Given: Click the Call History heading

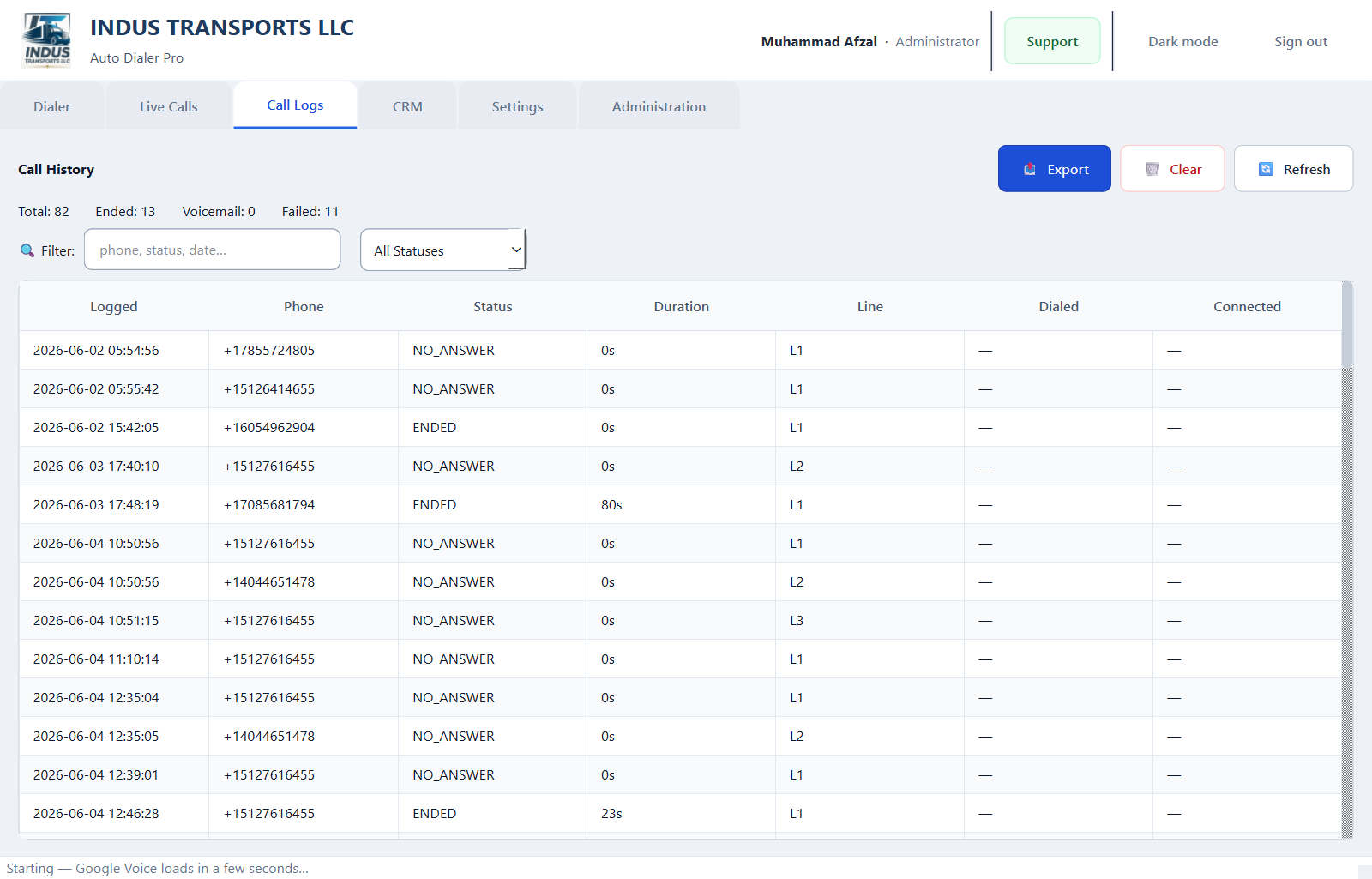Looking at the screenshot, I should [56, 169].
